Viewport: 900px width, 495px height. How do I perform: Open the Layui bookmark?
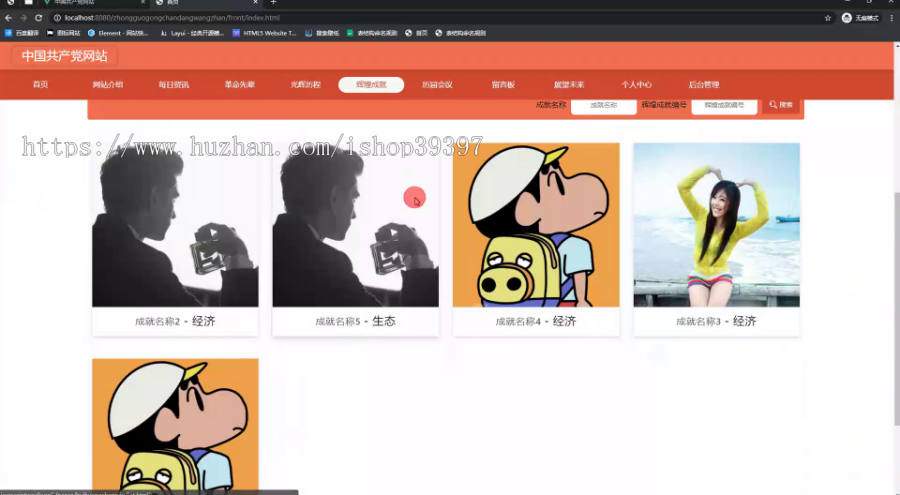pos(192,33)
